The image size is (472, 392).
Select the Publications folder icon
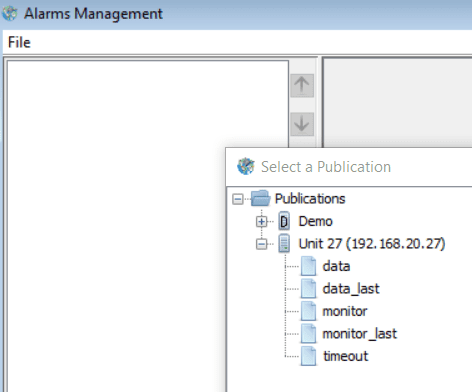261,199
